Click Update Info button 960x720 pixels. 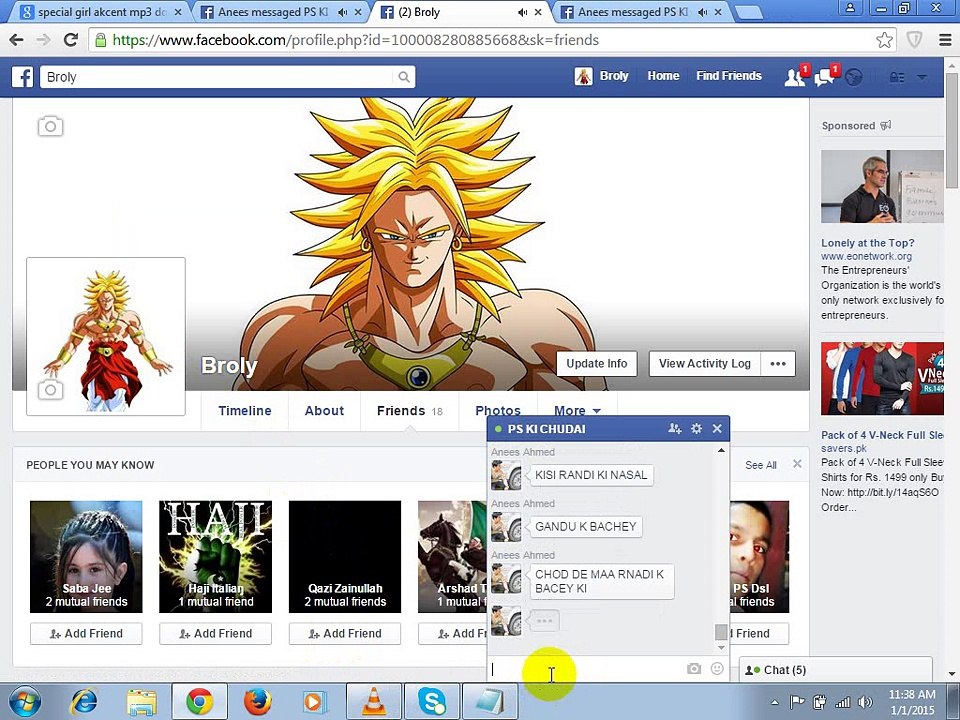click(x=596, y=364)
